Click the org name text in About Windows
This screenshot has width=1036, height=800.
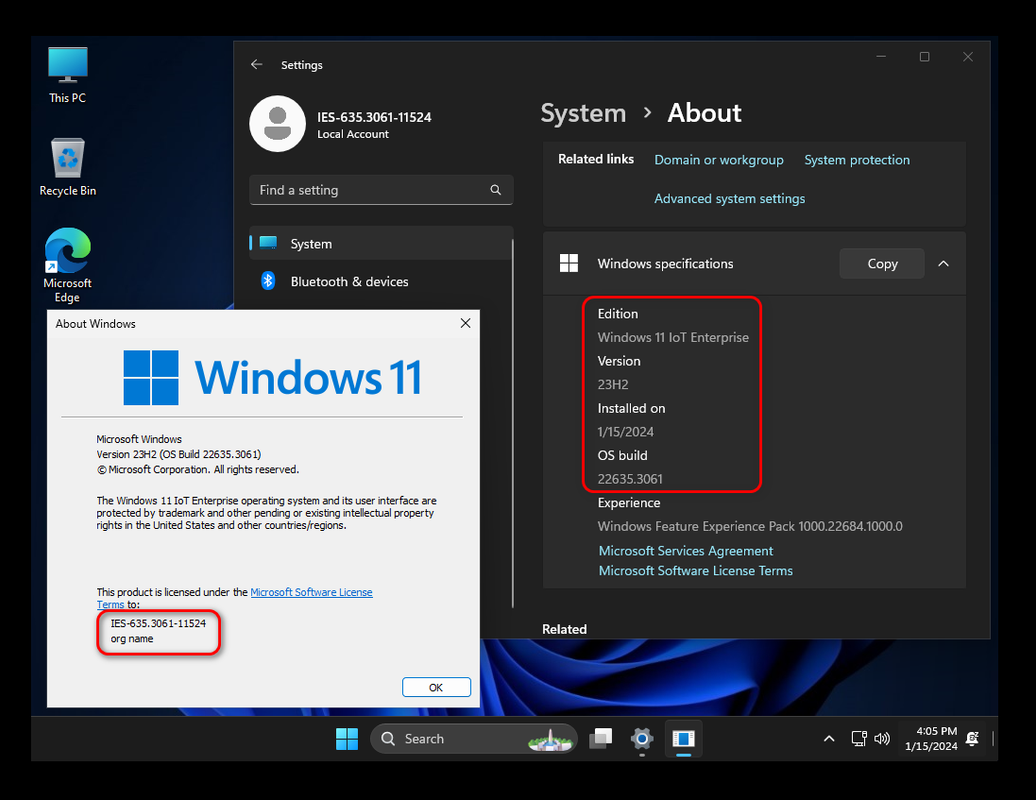(132, 639)
